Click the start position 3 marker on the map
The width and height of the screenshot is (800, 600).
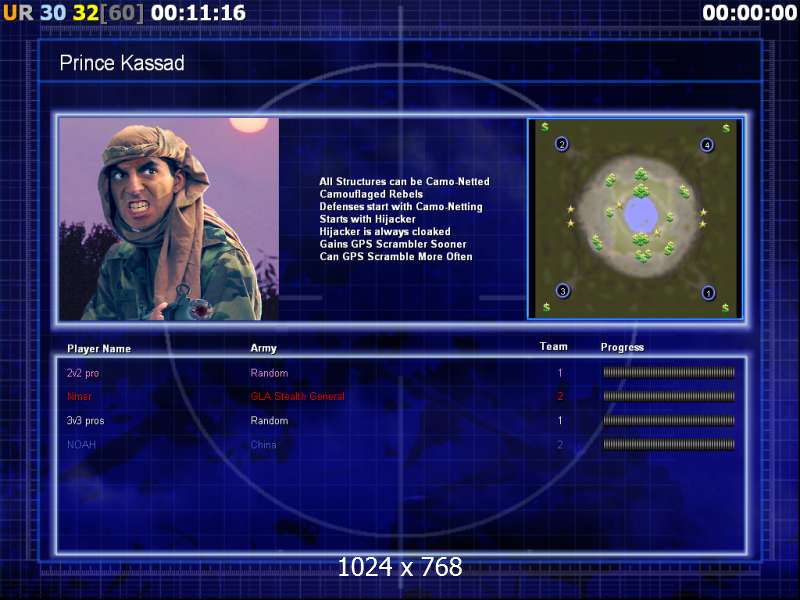563,291
